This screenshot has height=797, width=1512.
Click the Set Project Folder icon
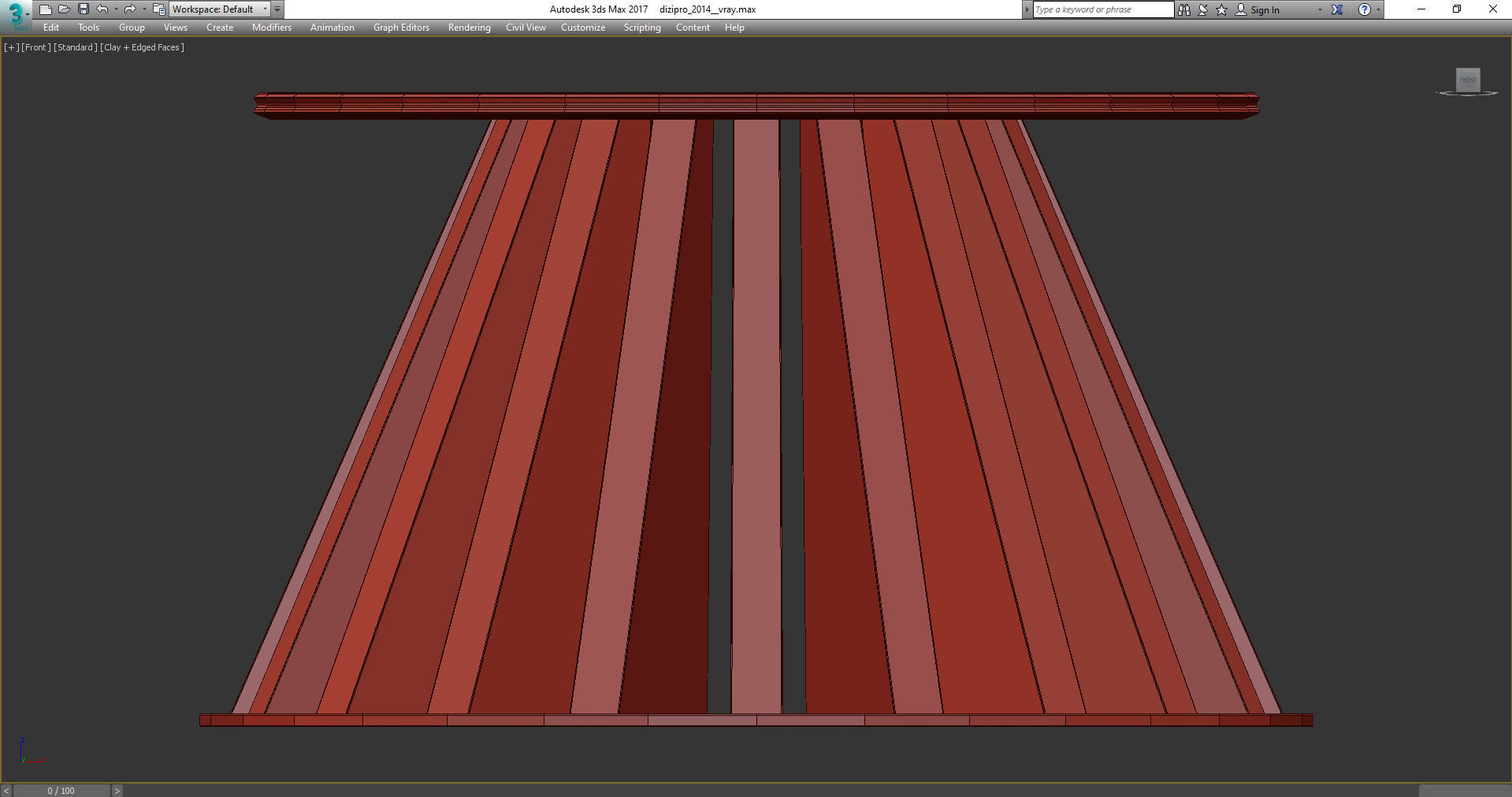tap(158, 9)
